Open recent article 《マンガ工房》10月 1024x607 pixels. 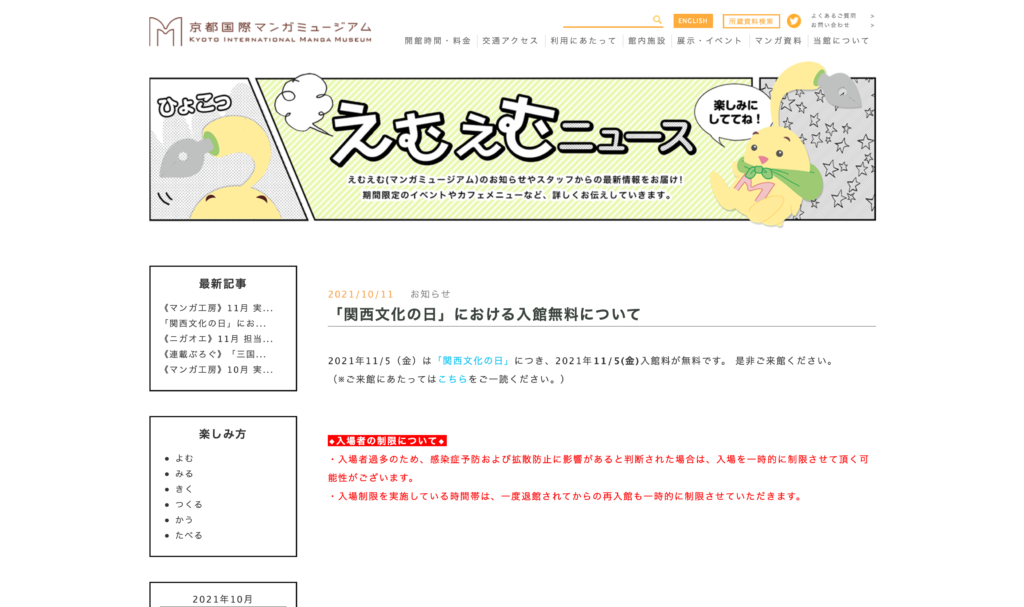(x=217, y=370)
